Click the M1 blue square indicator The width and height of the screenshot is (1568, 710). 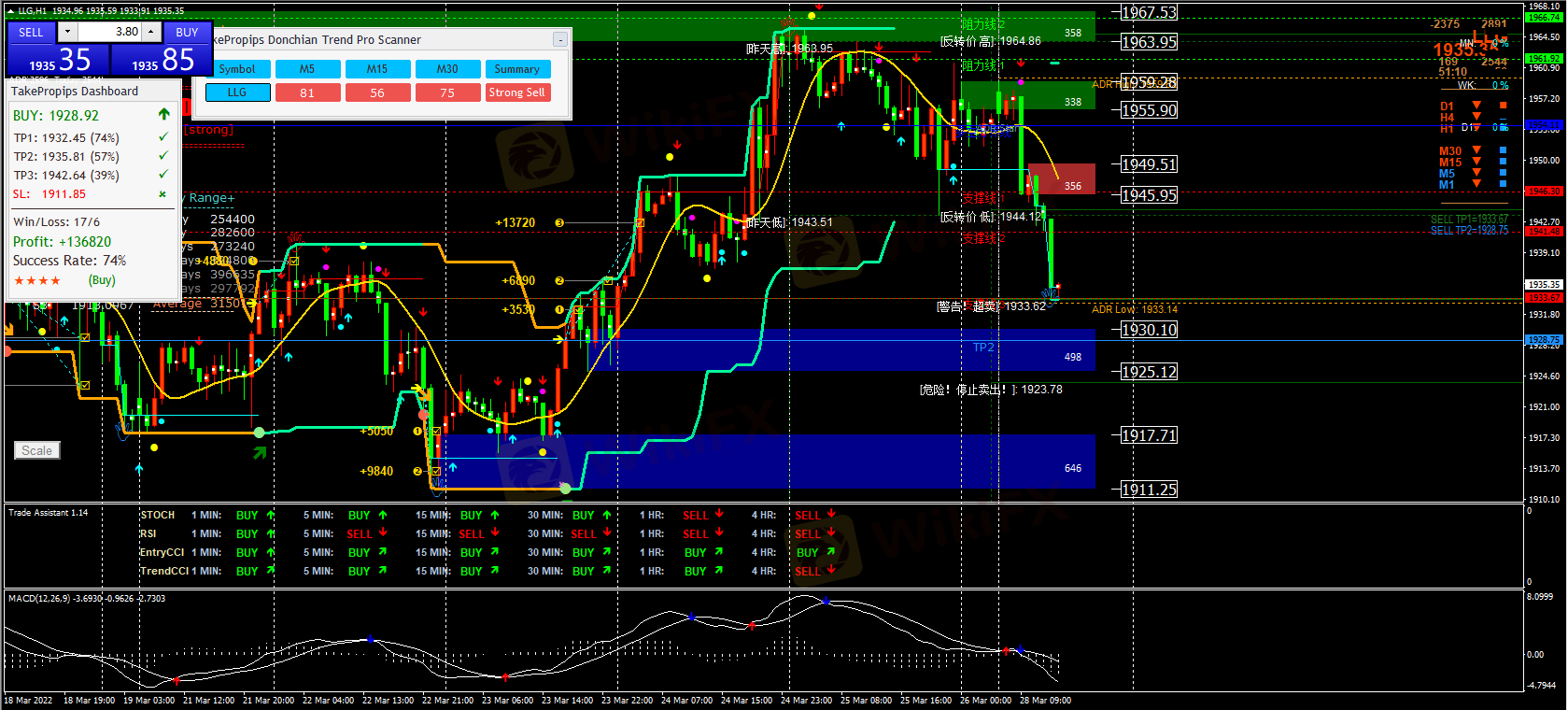[x=1503, y=184]
